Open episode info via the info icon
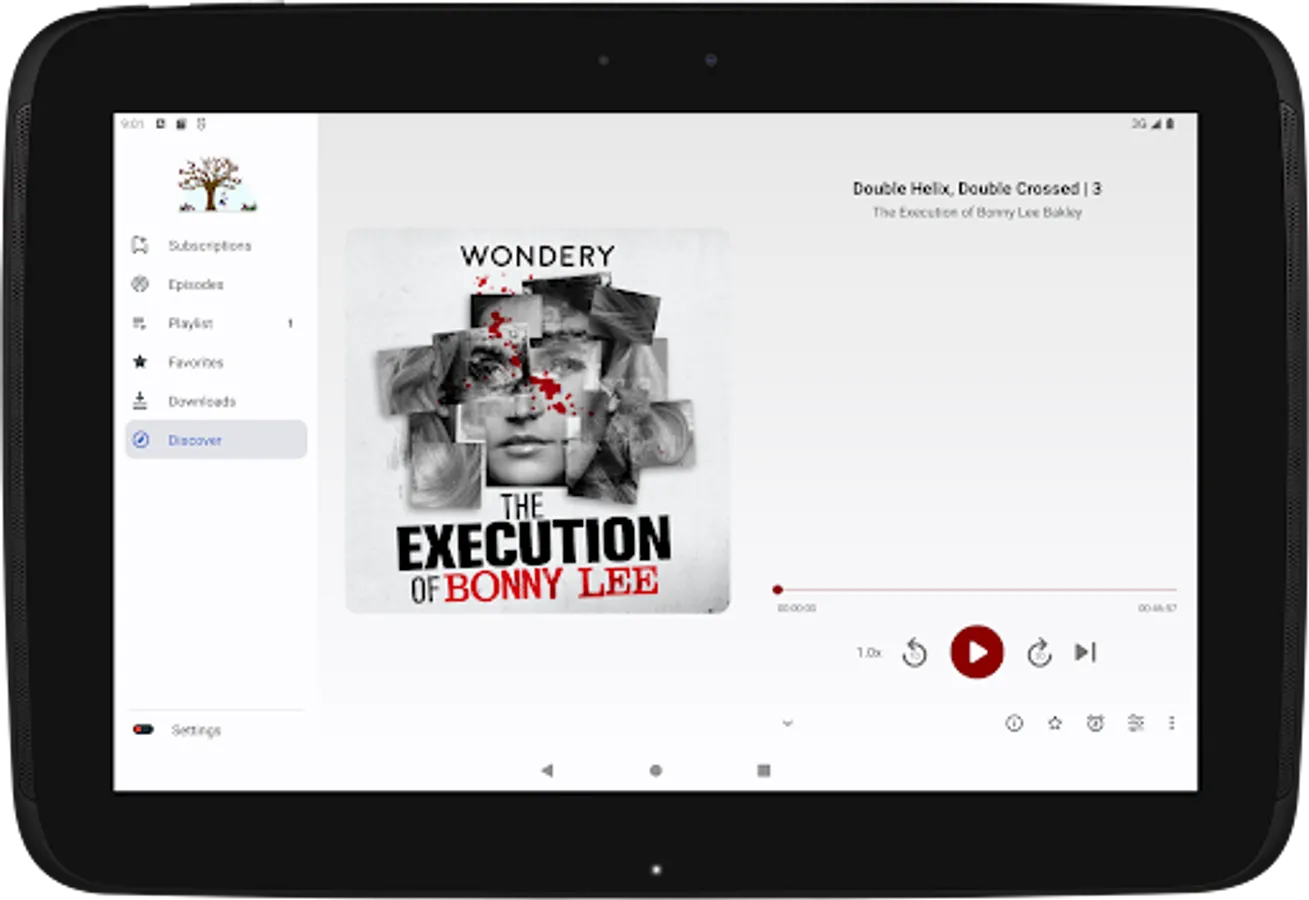Image resolution: width=1309 pixels, height=900 pixels. pyautogui.click(x=1014, y=723)
